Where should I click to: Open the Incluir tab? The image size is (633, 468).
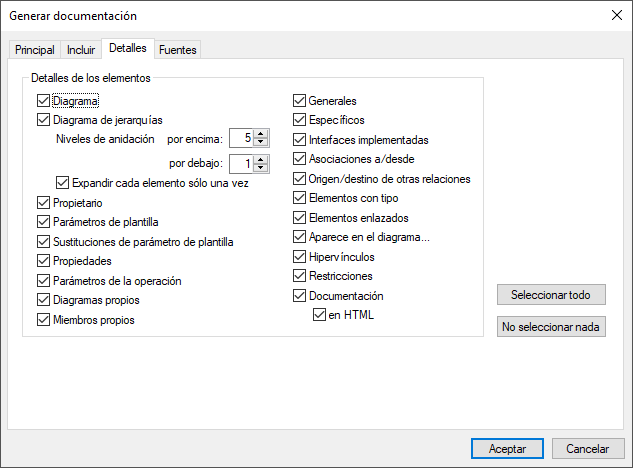tap(82, 50)
